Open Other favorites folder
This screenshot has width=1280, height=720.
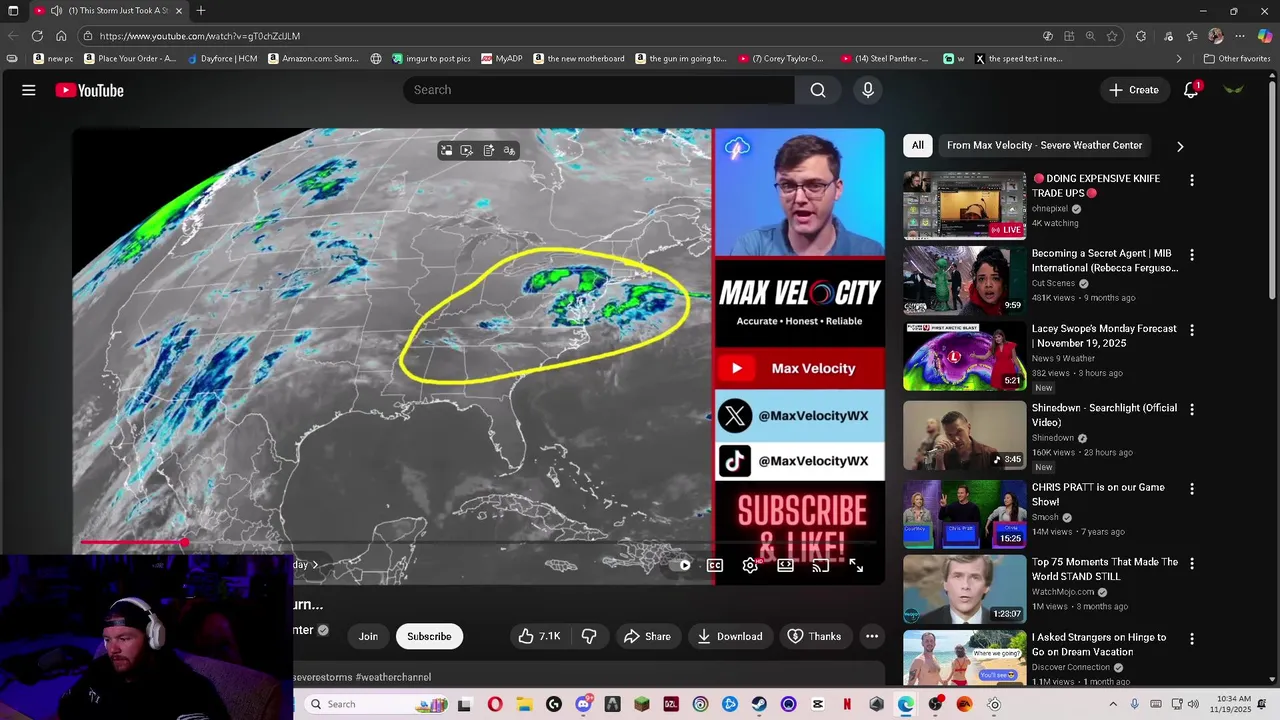(1237, 59)
